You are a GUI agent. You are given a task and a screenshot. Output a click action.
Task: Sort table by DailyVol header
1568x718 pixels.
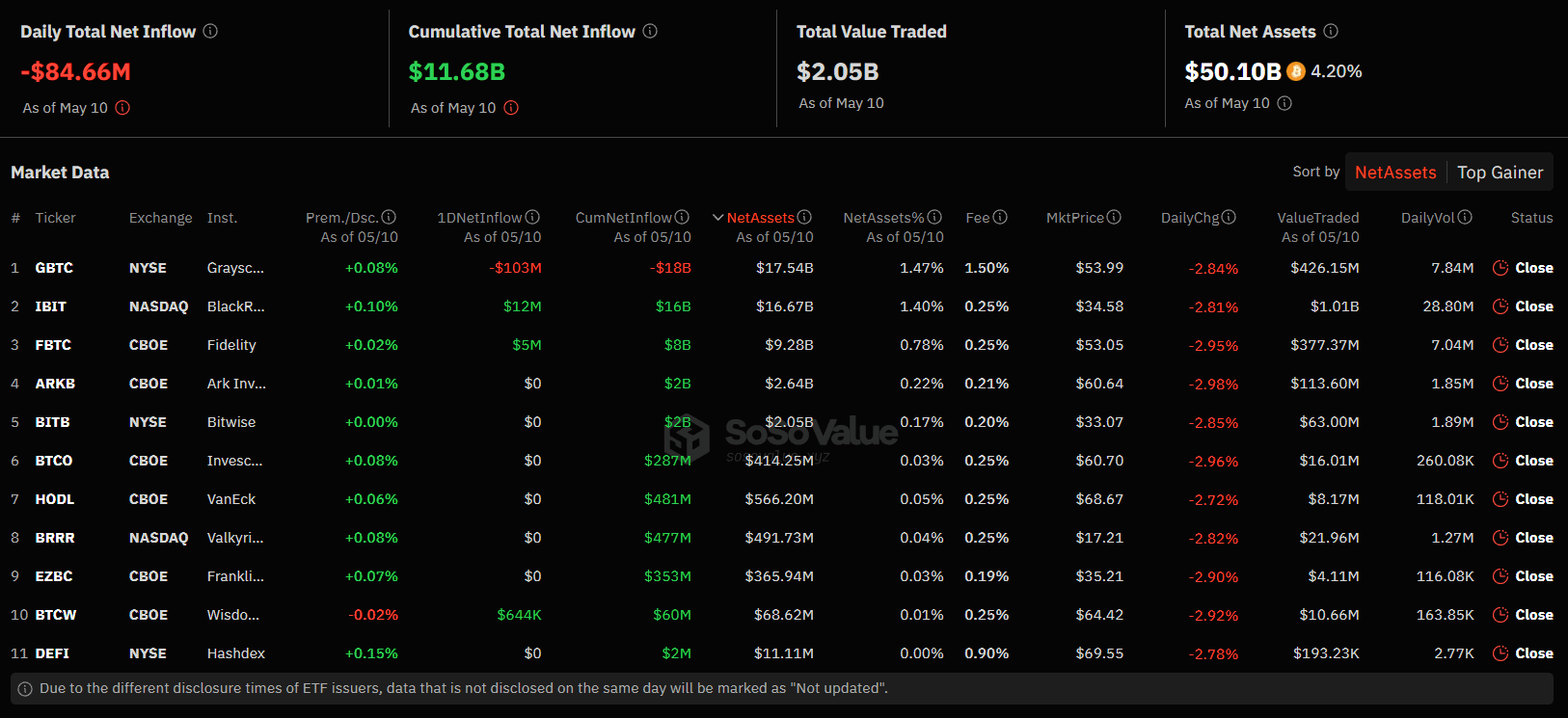[1428, 218]
